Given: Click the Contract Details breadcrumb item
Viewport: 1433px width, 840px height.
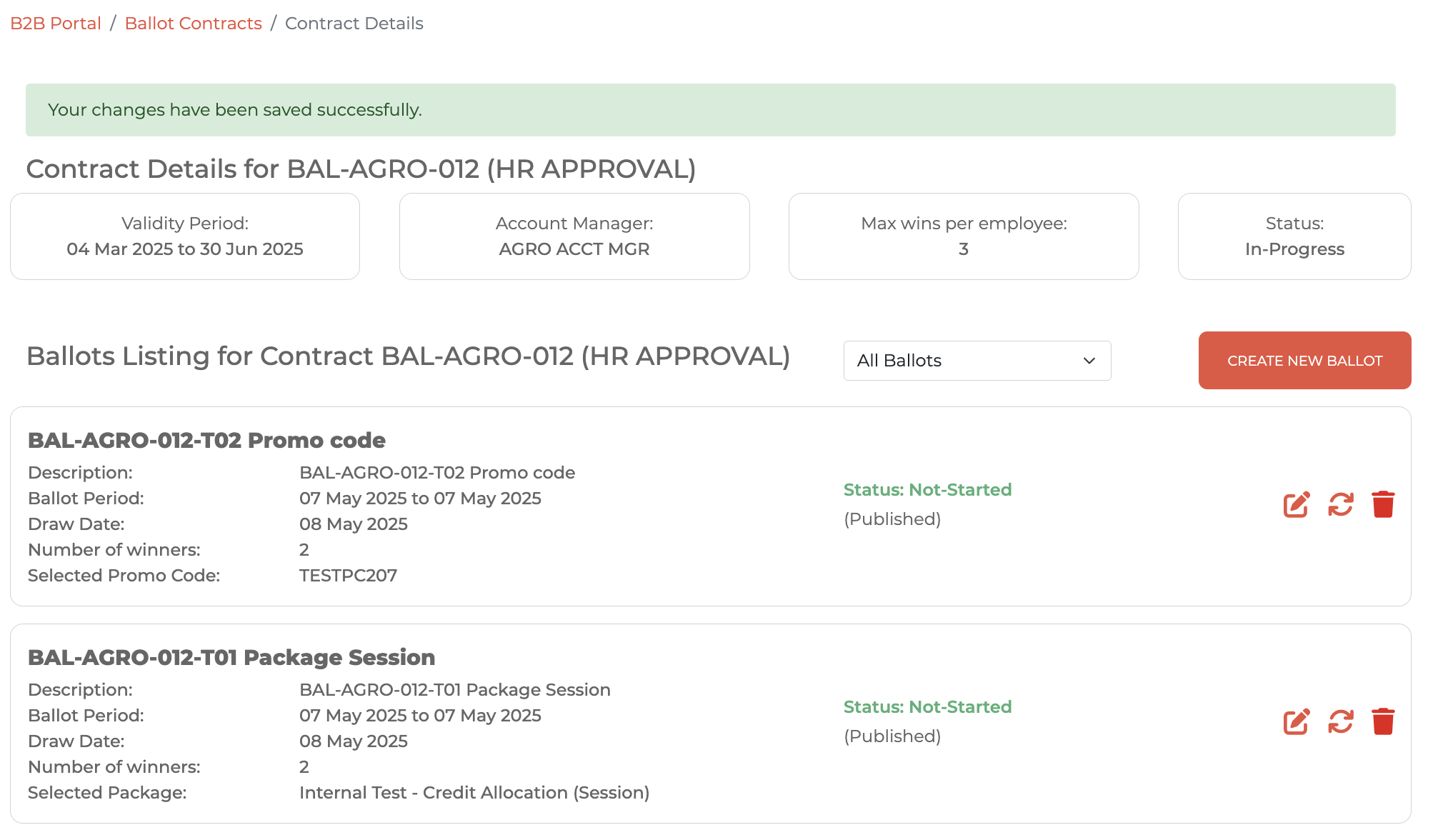Looking at the screenshot, I should [x=354, y=24].
